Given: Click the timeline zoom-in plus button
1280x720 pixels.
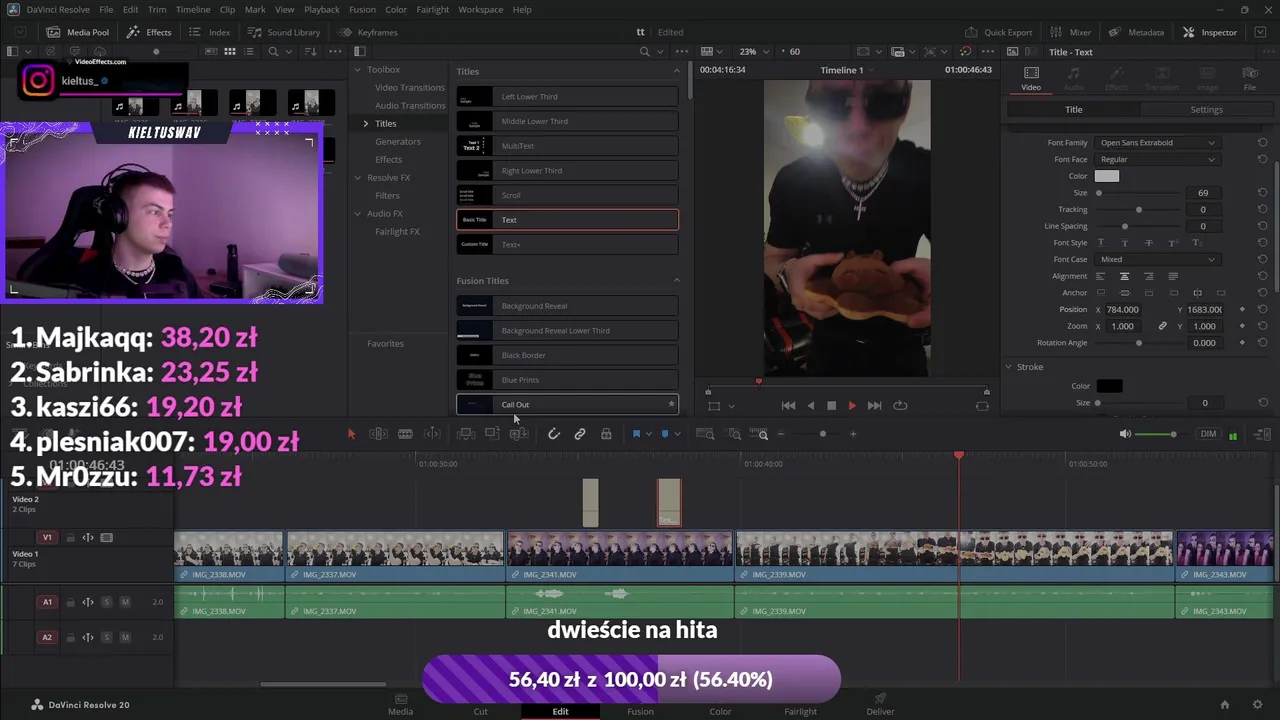Looking at the screenshot, I should pyautogui.click(x=853, y=434).
